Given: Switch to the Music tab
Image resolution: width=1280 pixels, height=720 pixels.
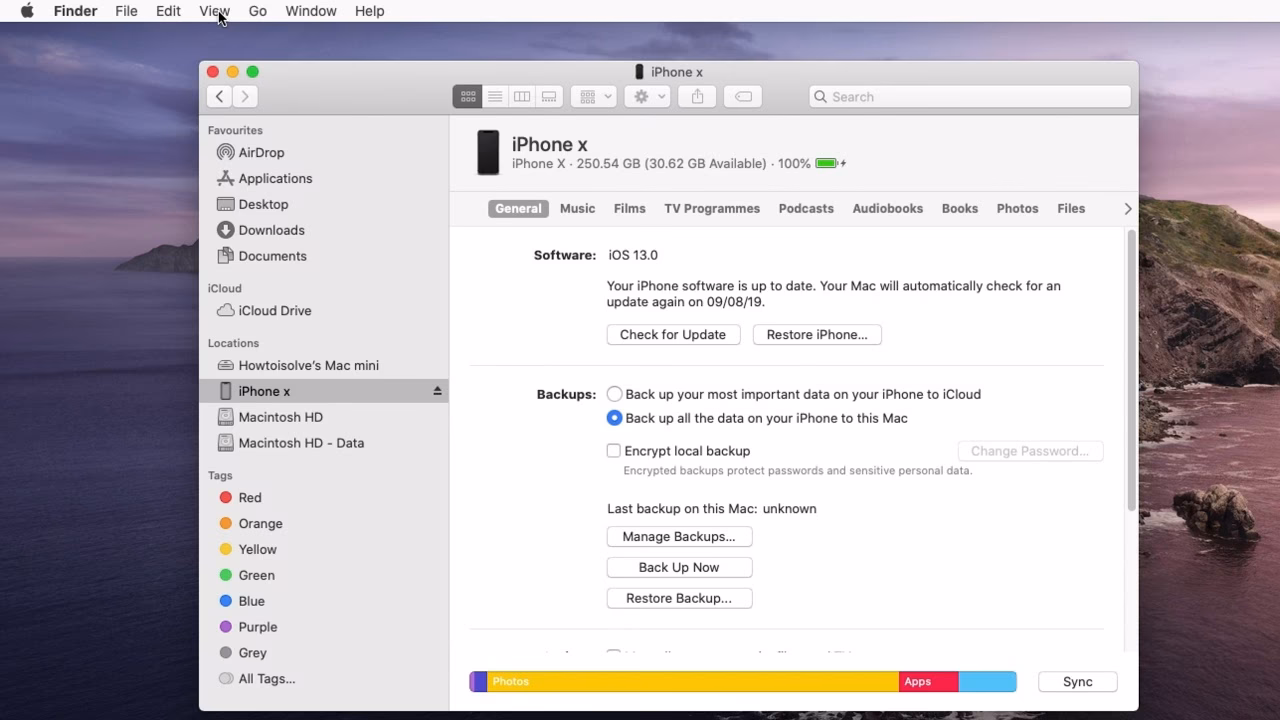Looking at the screenshot, I should point(577,208).
